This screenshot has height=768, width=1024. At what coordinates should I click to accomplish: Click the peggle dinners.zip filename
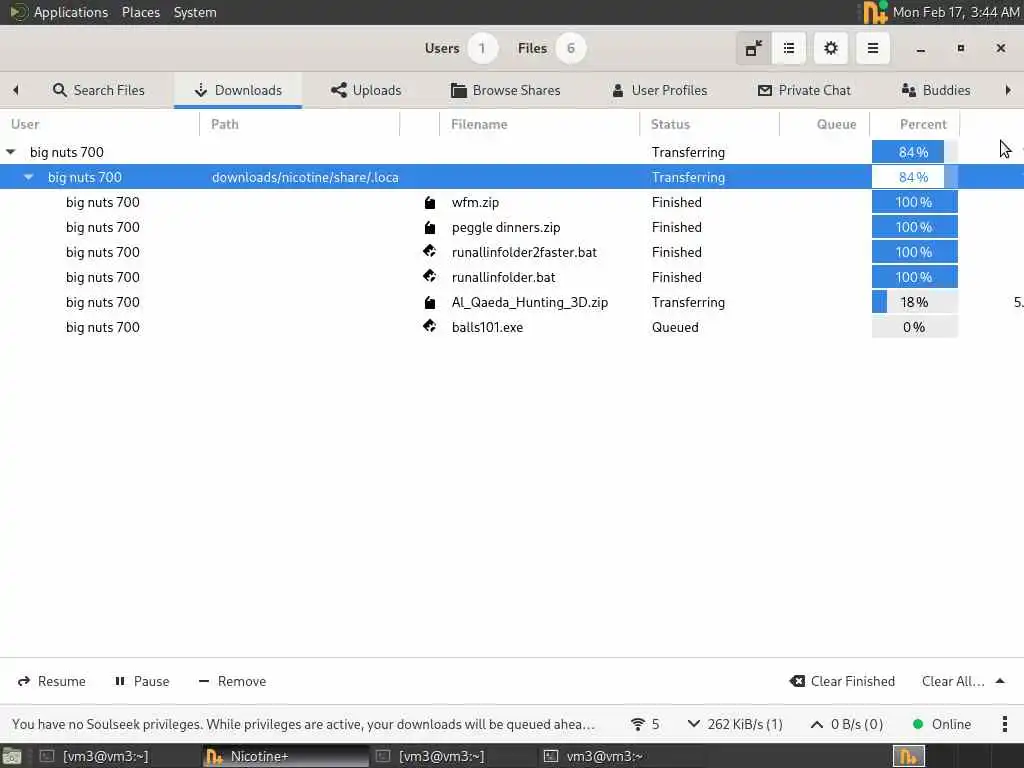[506, 227]
